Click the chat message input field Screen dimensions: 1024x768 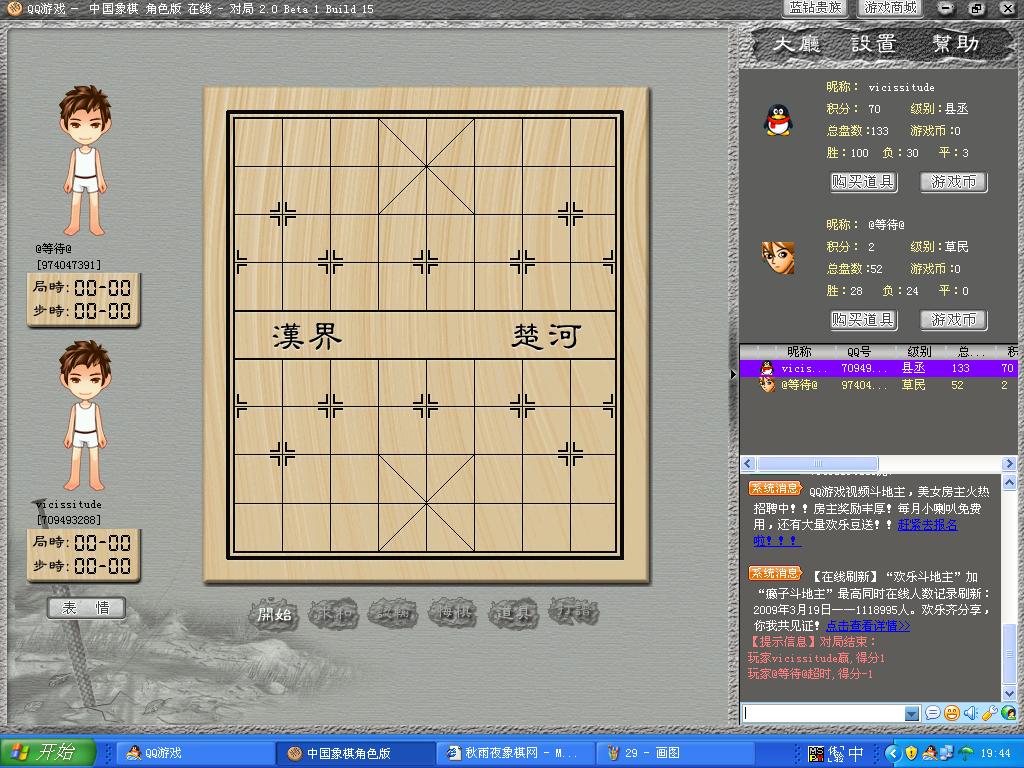click(824, 713)
